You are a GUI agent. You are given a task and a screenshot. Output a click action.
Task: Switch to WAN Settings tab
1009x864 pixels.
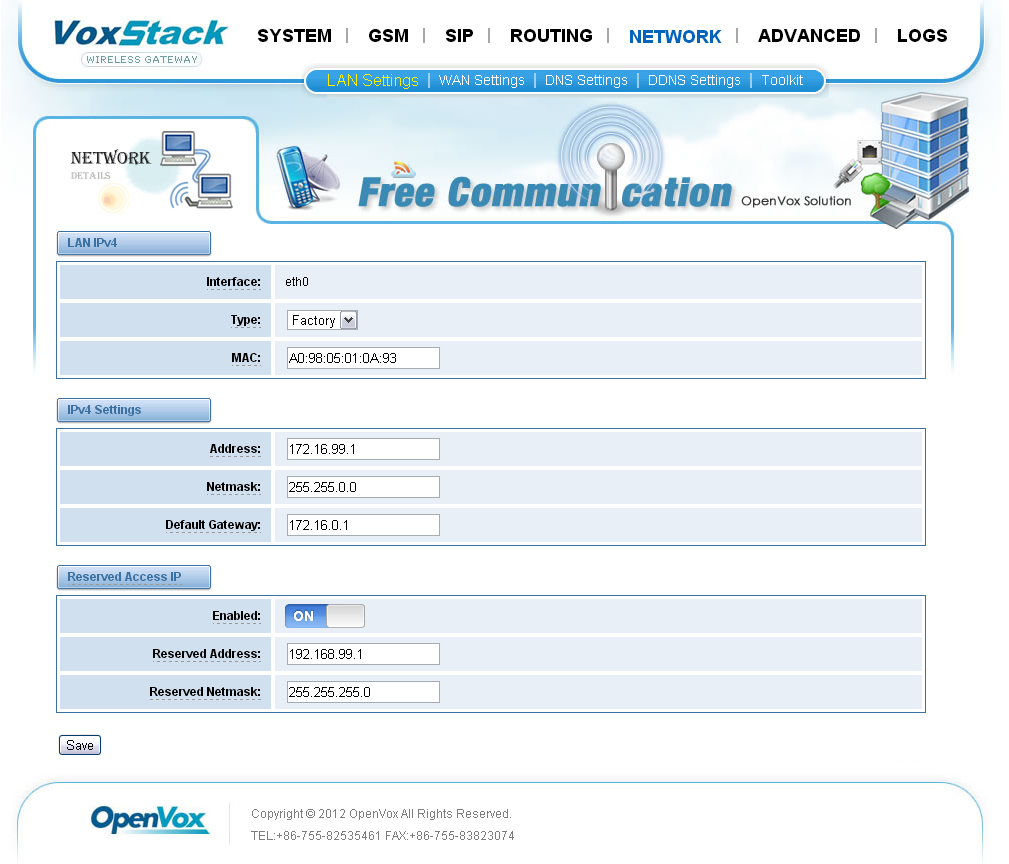tap(481, 80)
